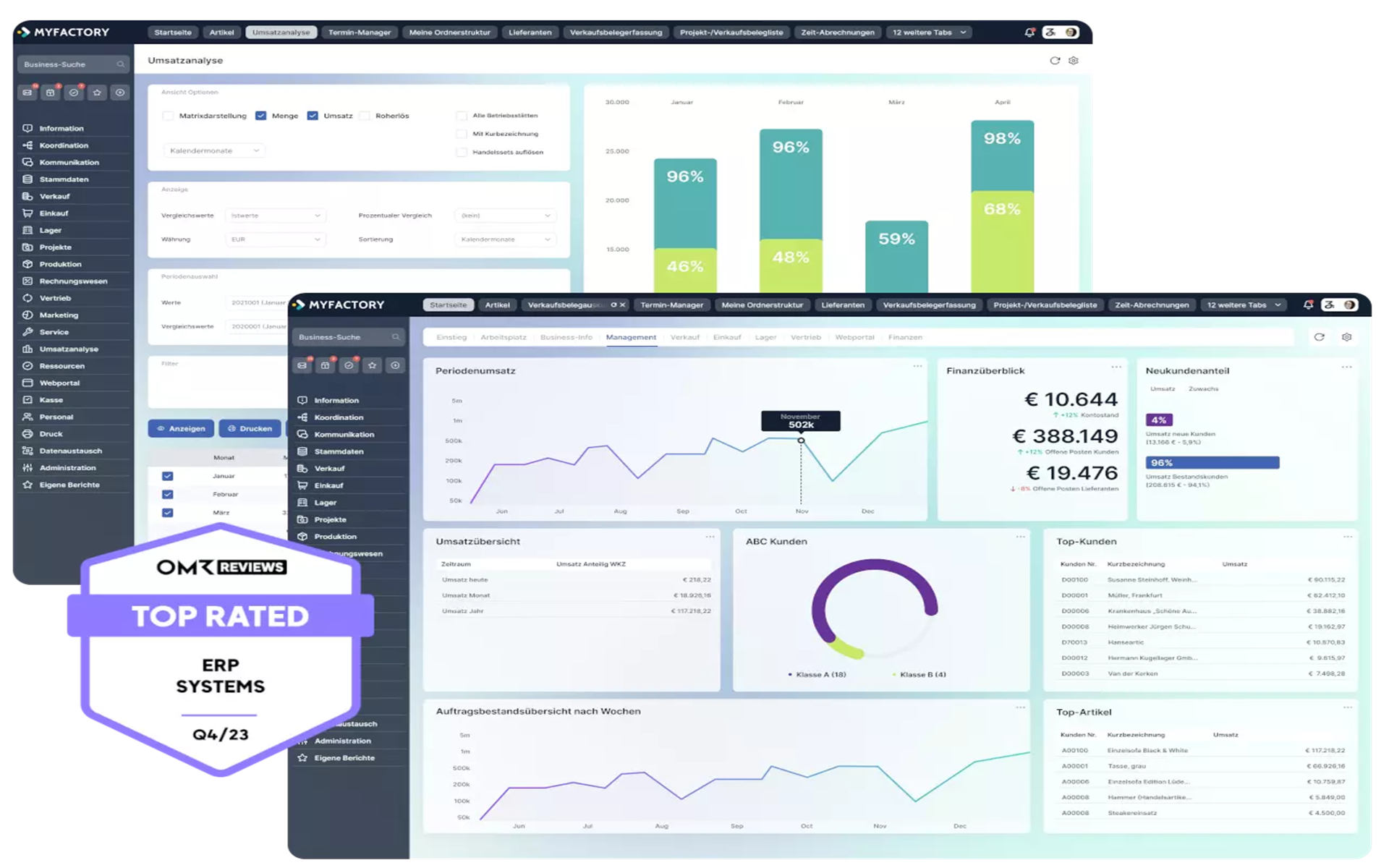Click the April 98% chart bar
Viewport: 1389px width, 868px height.
(x=1002, y=156)
